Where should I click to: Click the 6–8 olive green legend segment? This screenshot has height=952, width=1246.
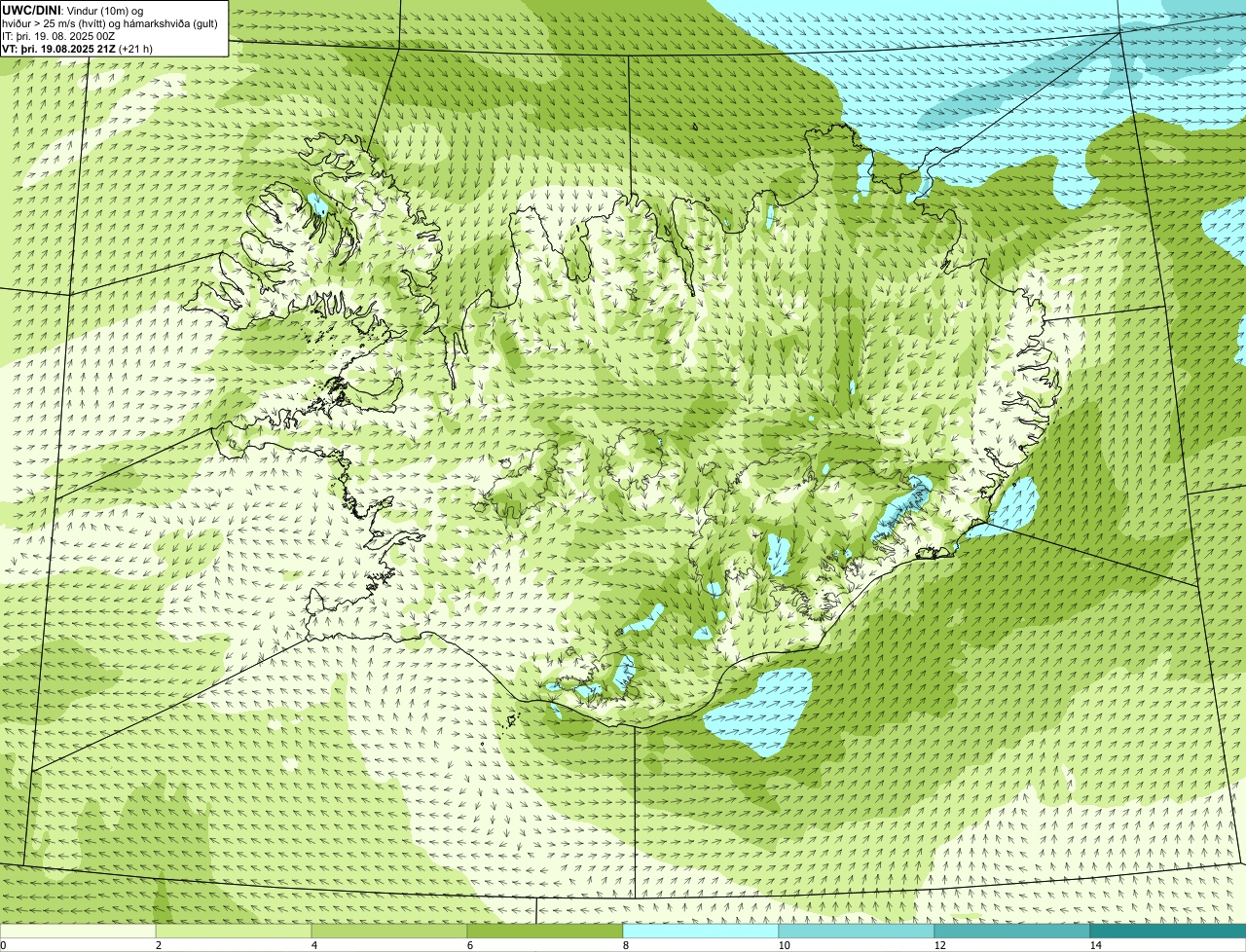pyautogui.click(x=545, y=931)
